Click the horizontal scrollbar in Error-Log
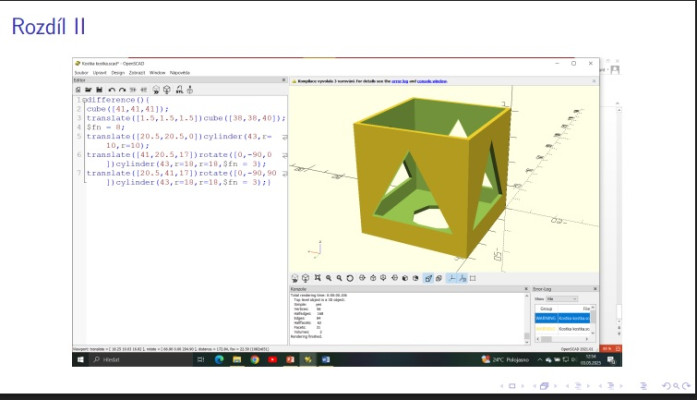The height and width of the screenshot is (400, 697). point(564,339)
